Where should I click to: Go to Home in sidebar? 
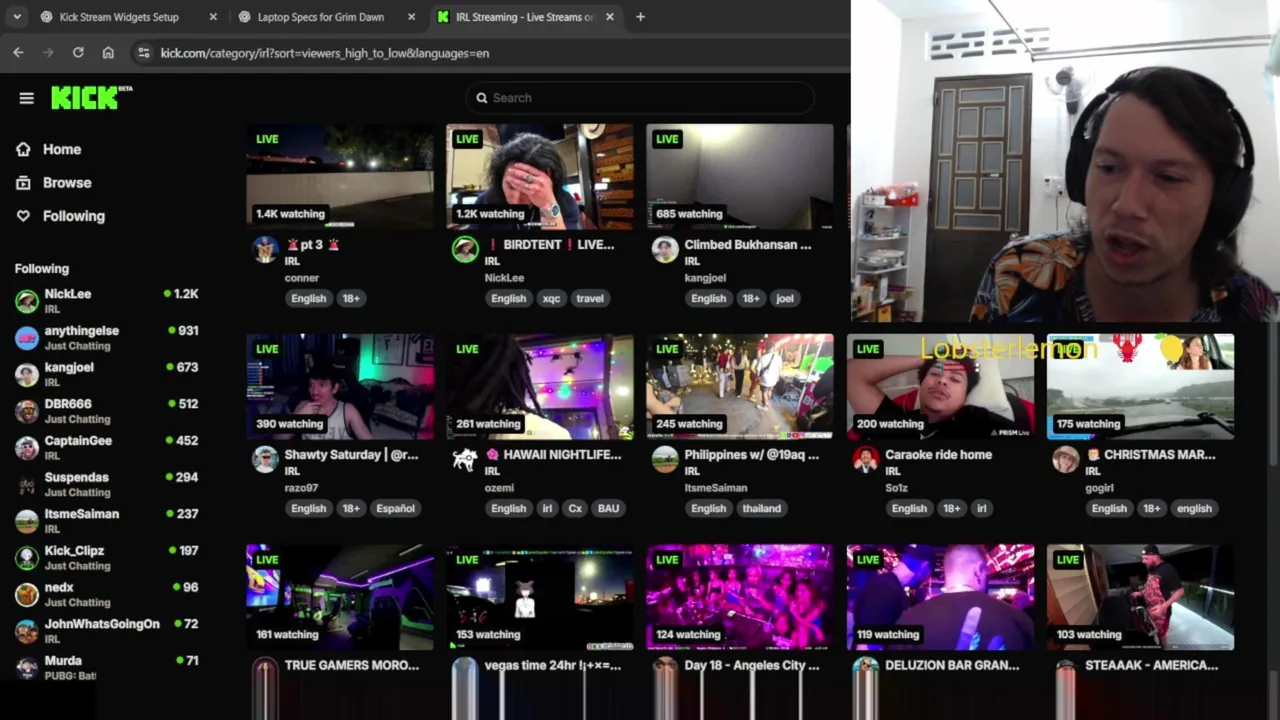tap(61, 149)
